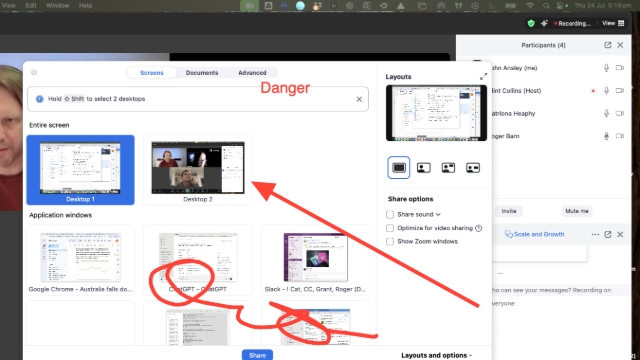Image resolution: width=640 pixels, height=360 pixels.
Task: Click the green Zoom camera menu bar icon
Action: (249, 6)
